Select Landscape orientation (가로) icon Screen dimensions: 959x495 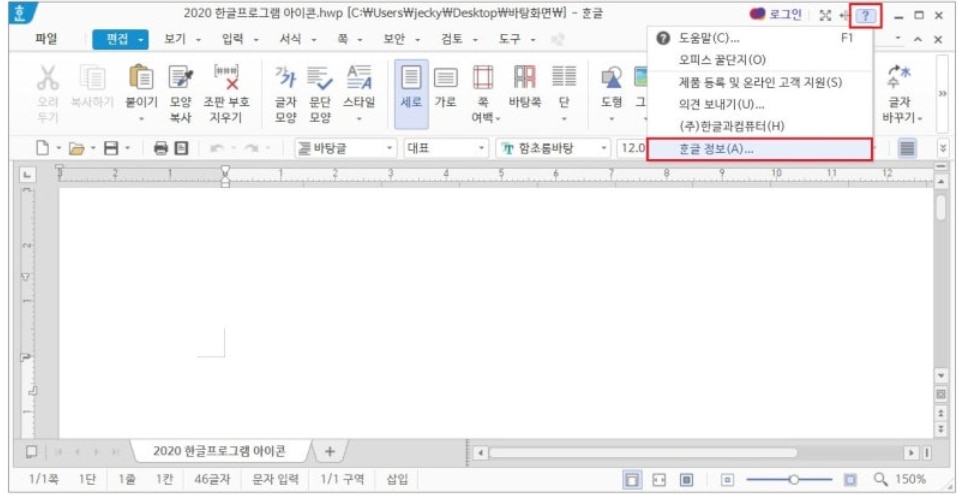pos(445,77)
